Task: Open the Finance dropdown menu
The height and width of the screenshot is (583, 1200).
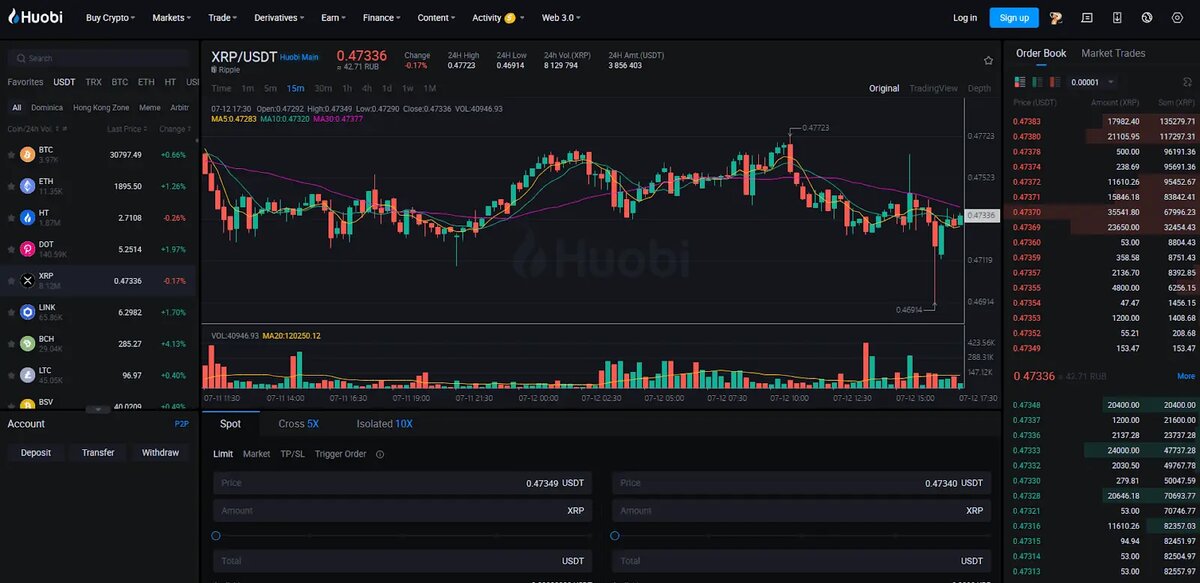Action: coord(381,17)
